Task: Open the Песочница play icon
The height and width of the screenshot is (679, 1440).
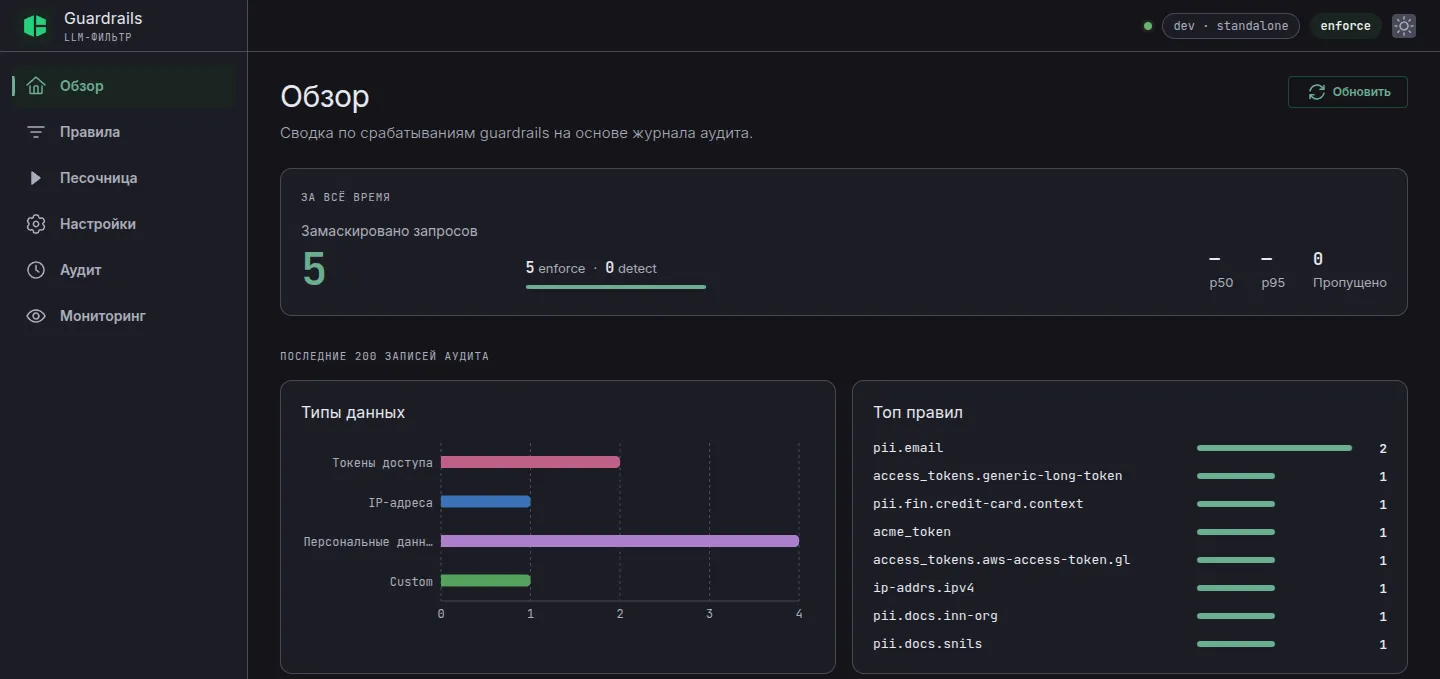Action: point(36,178)
